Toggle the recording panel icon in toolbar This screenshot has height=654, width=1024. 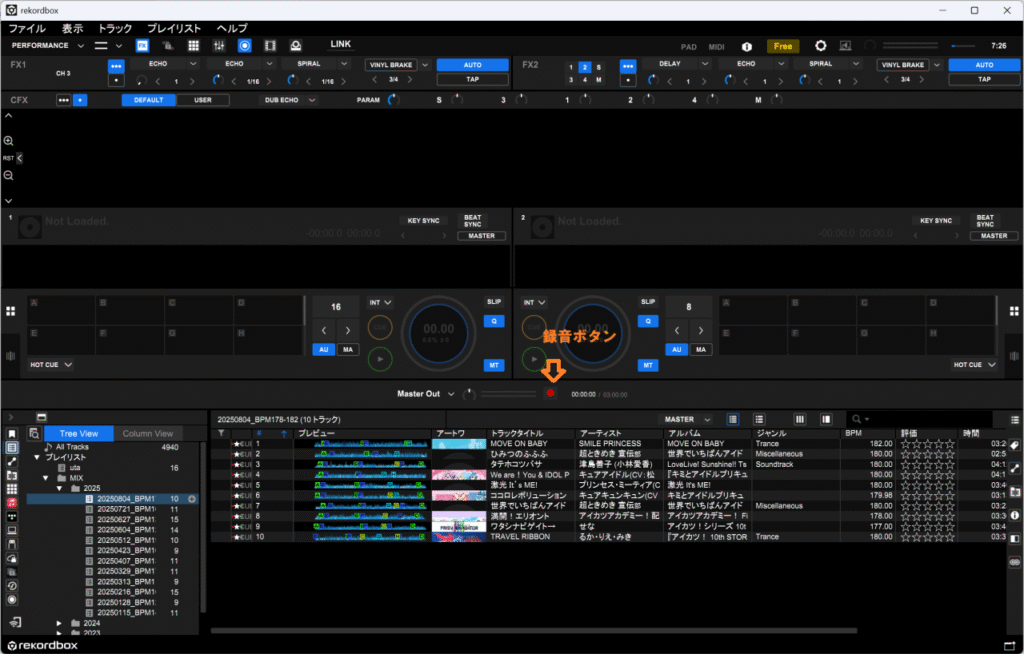pos(244,46)
